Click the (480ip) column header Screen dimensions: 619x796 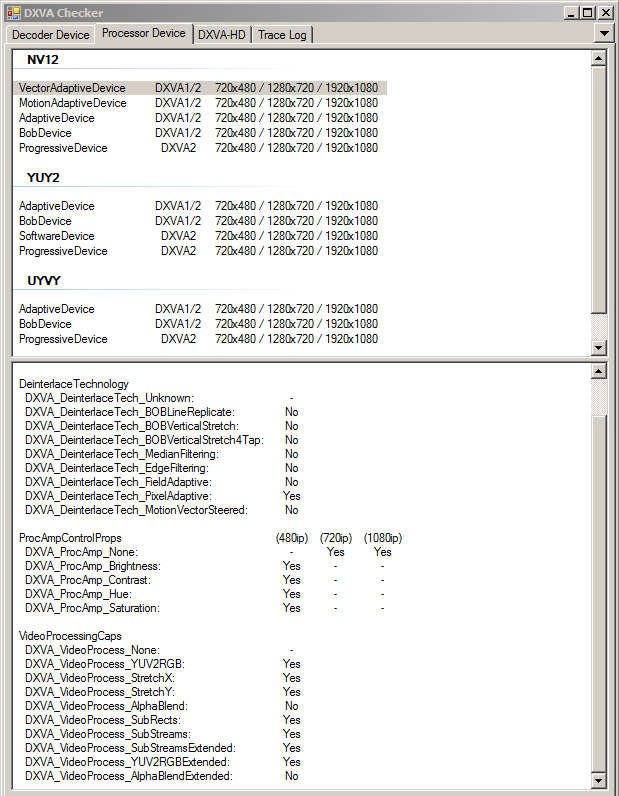291,538
